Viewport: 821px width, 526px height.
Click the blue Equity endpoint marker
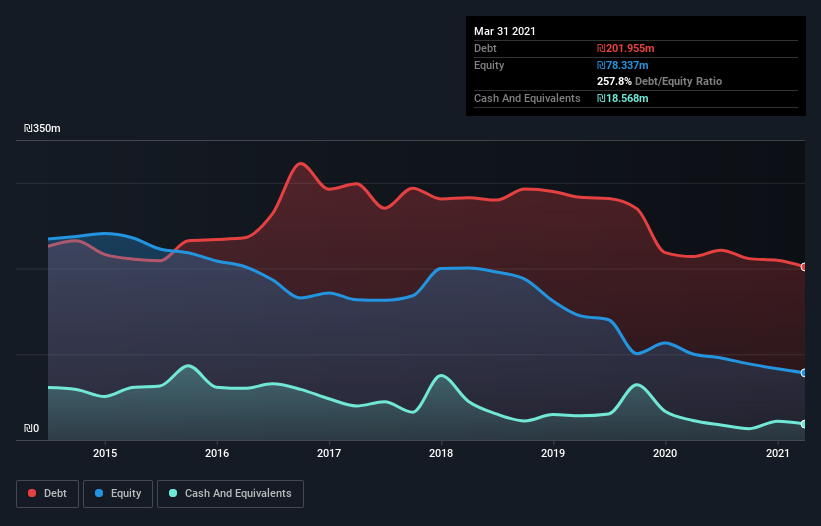tap(804, 373)
